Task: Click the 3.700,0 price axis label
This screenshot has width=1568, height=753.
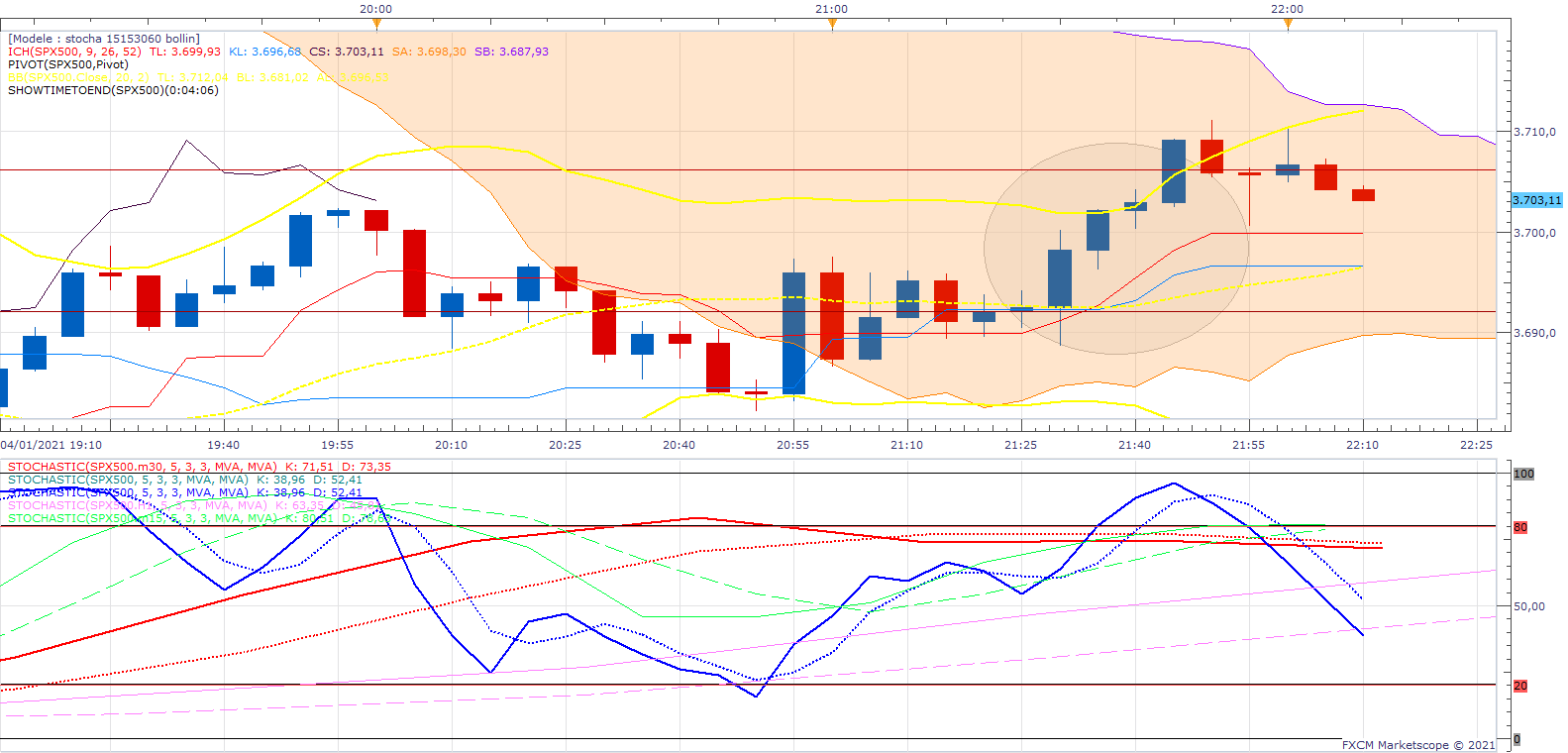Action: click(x=1534, y=233)
